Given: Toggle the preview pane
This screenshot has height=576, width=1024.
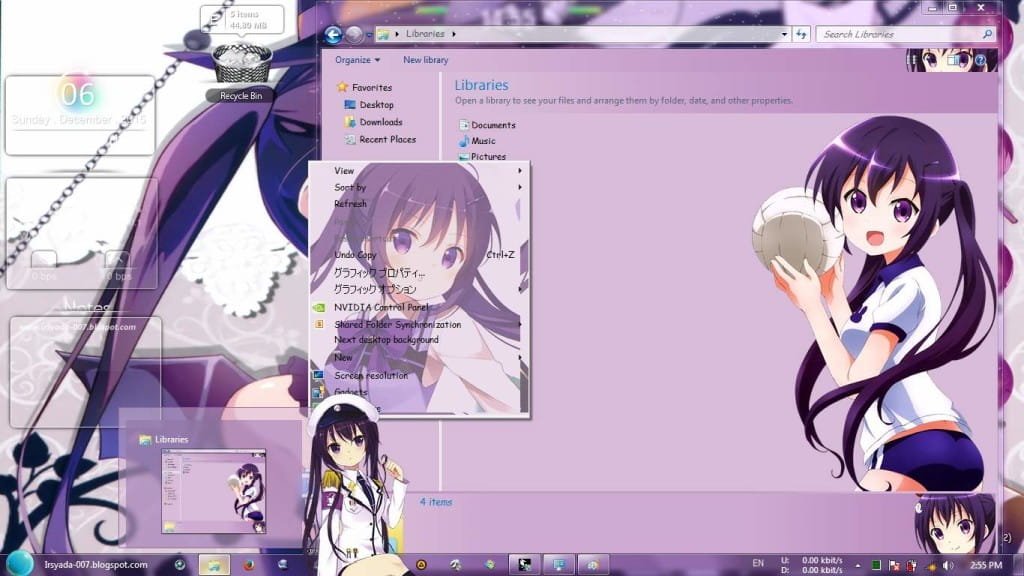Looking at the screenshot, I should [x=951, y=60].
